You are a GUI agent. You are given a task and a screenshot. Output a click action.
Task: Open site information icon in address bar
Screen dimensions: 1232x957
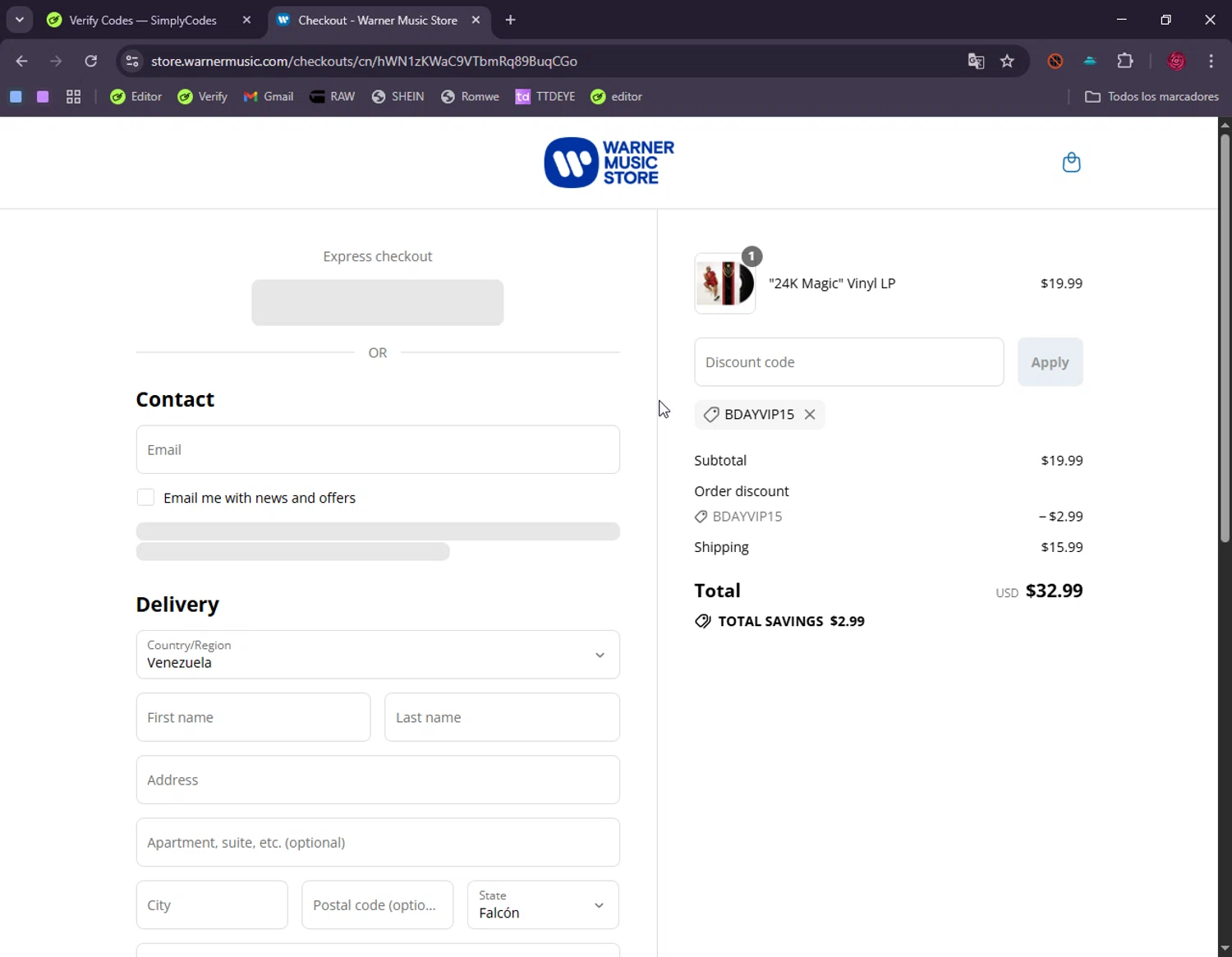click(132, 61)
